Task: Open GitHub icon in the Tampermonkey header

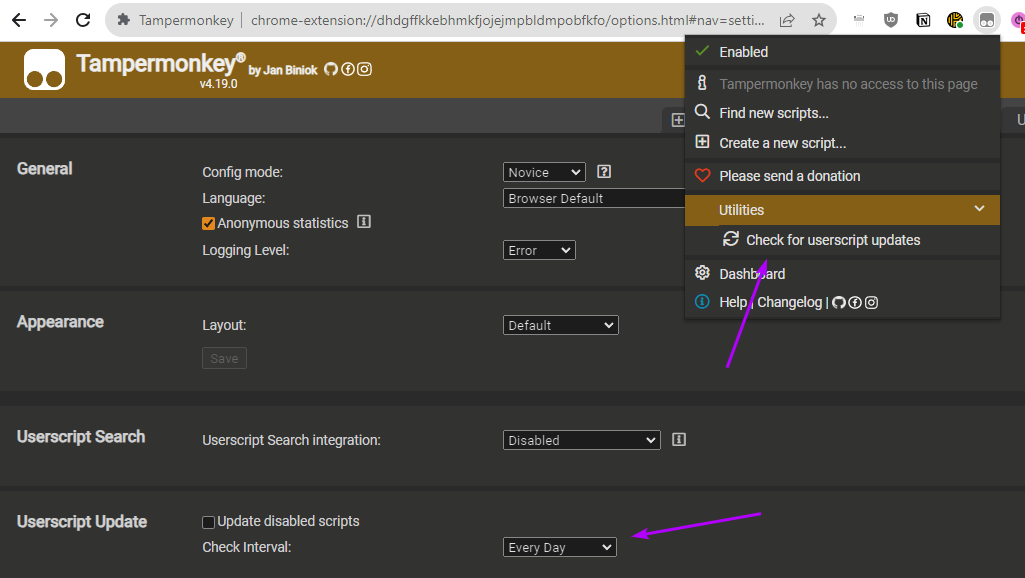Action: [x=331, y=69]
